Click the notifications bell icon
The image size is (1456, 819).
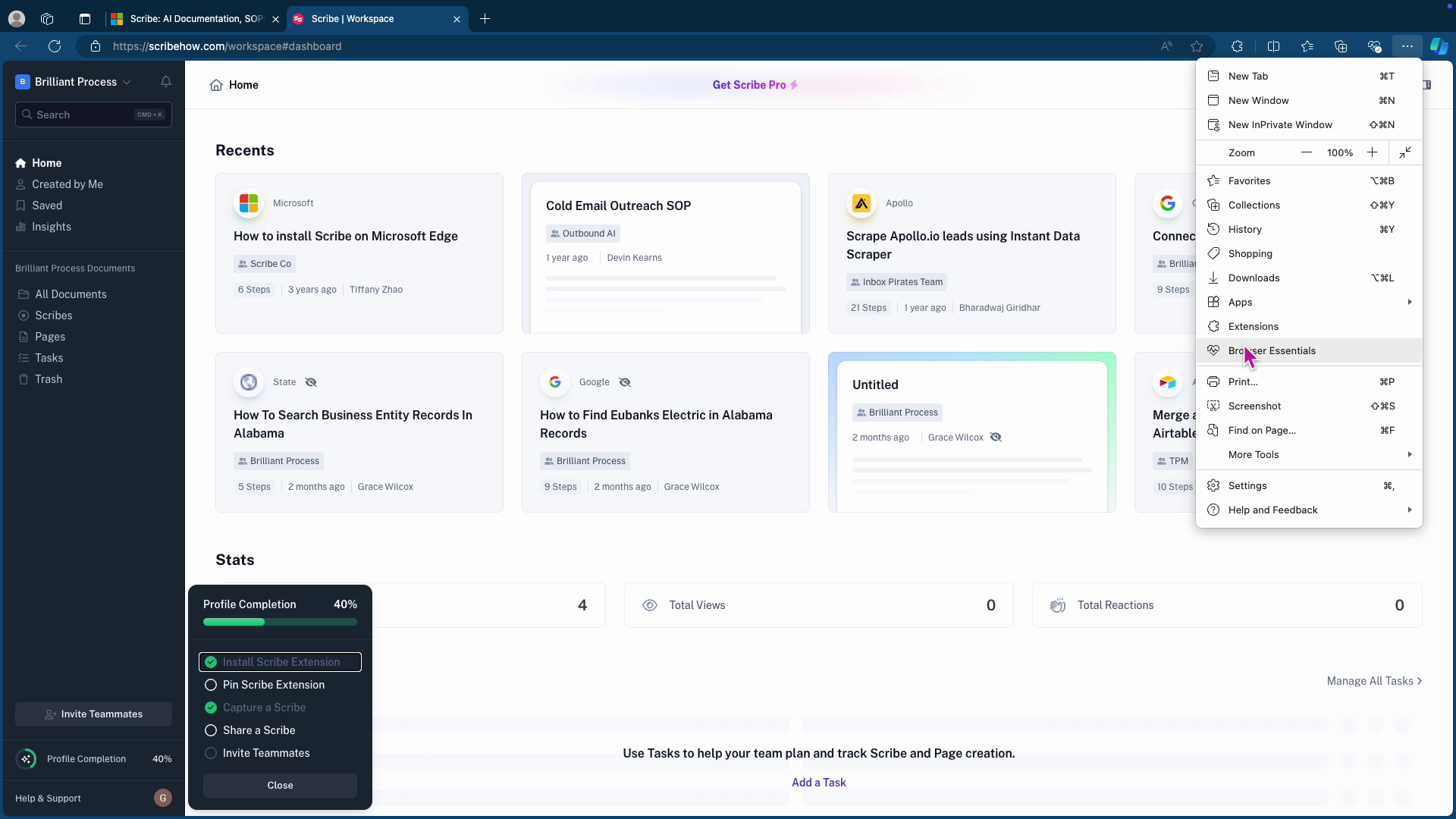click(x=166, y=82)
